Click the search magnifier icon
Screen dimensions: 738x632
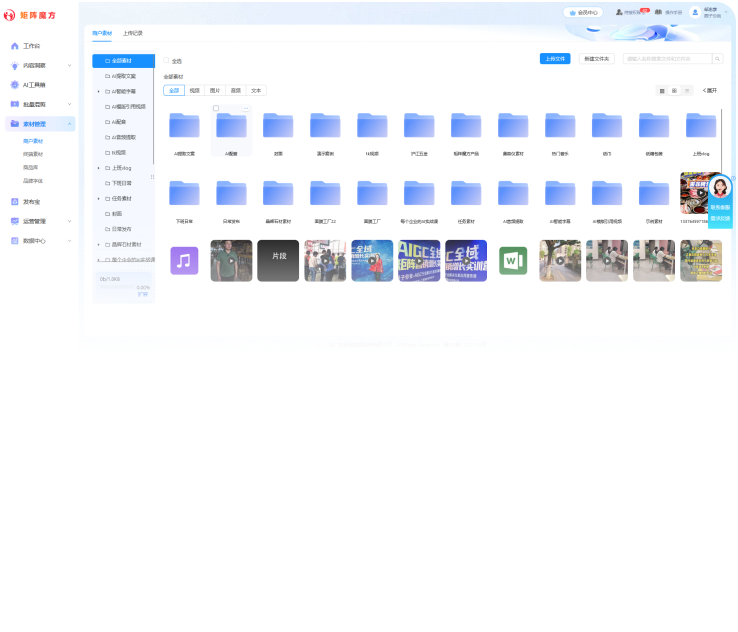click(x=717, y=59)
